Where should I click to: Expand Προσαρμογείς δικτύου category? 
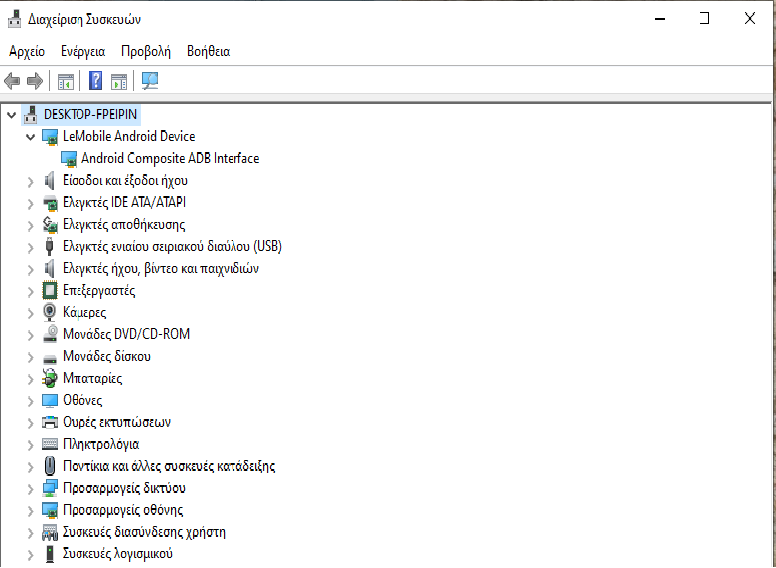[30, 489]
